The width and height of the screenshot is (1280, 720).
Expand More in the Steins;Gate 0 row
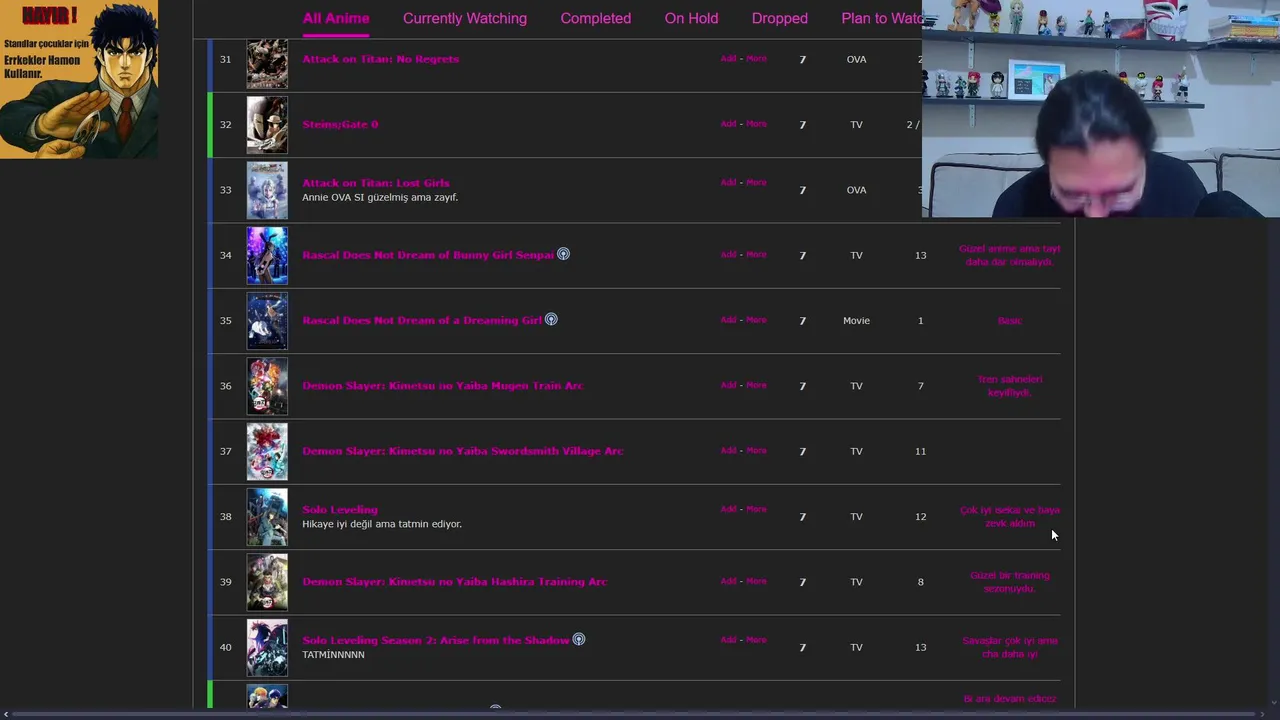(756, 124)
